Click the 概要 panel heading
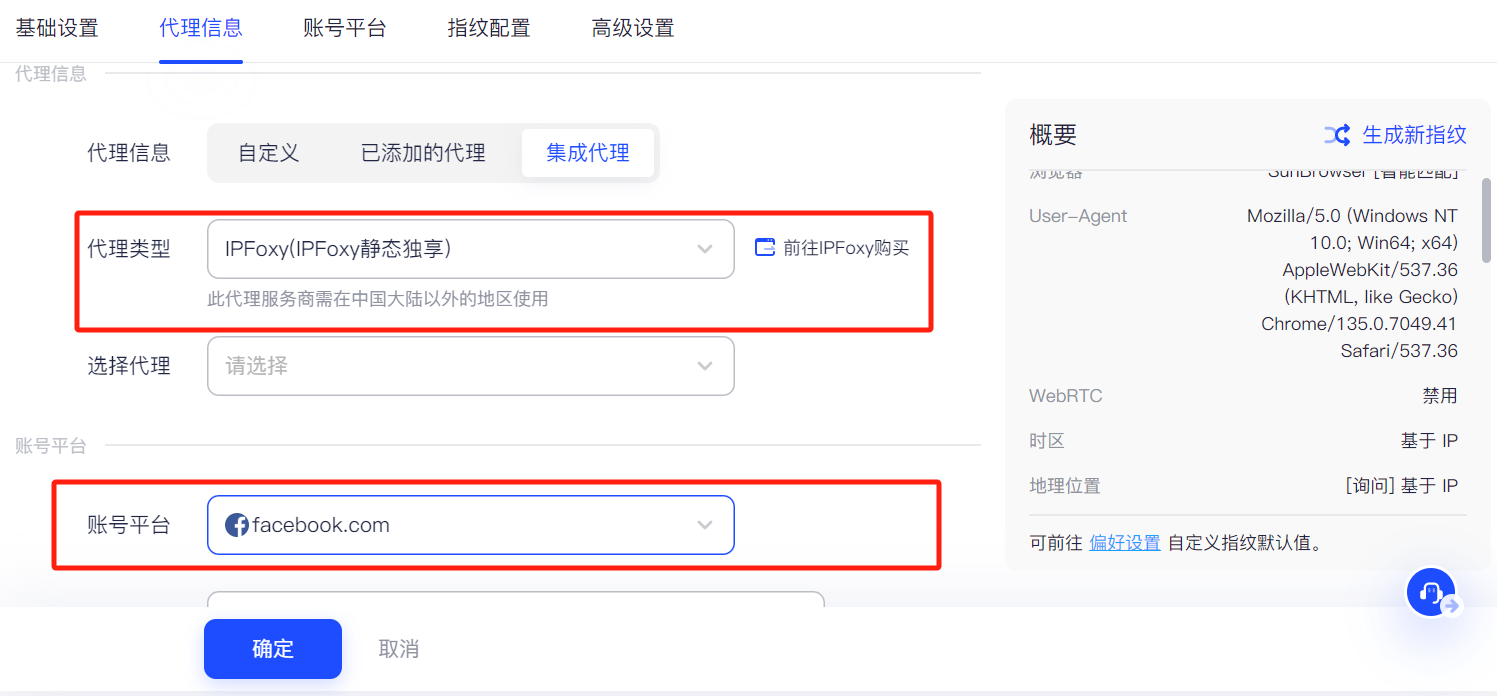1497x696 pixels. click(x=1053, y=135)
